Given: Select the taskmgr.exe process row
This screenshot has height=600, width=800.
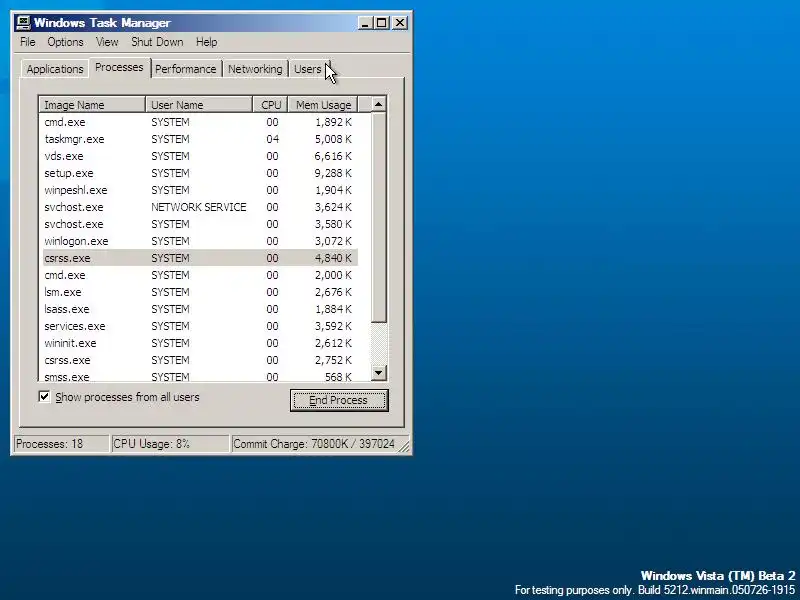Looking at the screenshot, I should coord(201,139).
